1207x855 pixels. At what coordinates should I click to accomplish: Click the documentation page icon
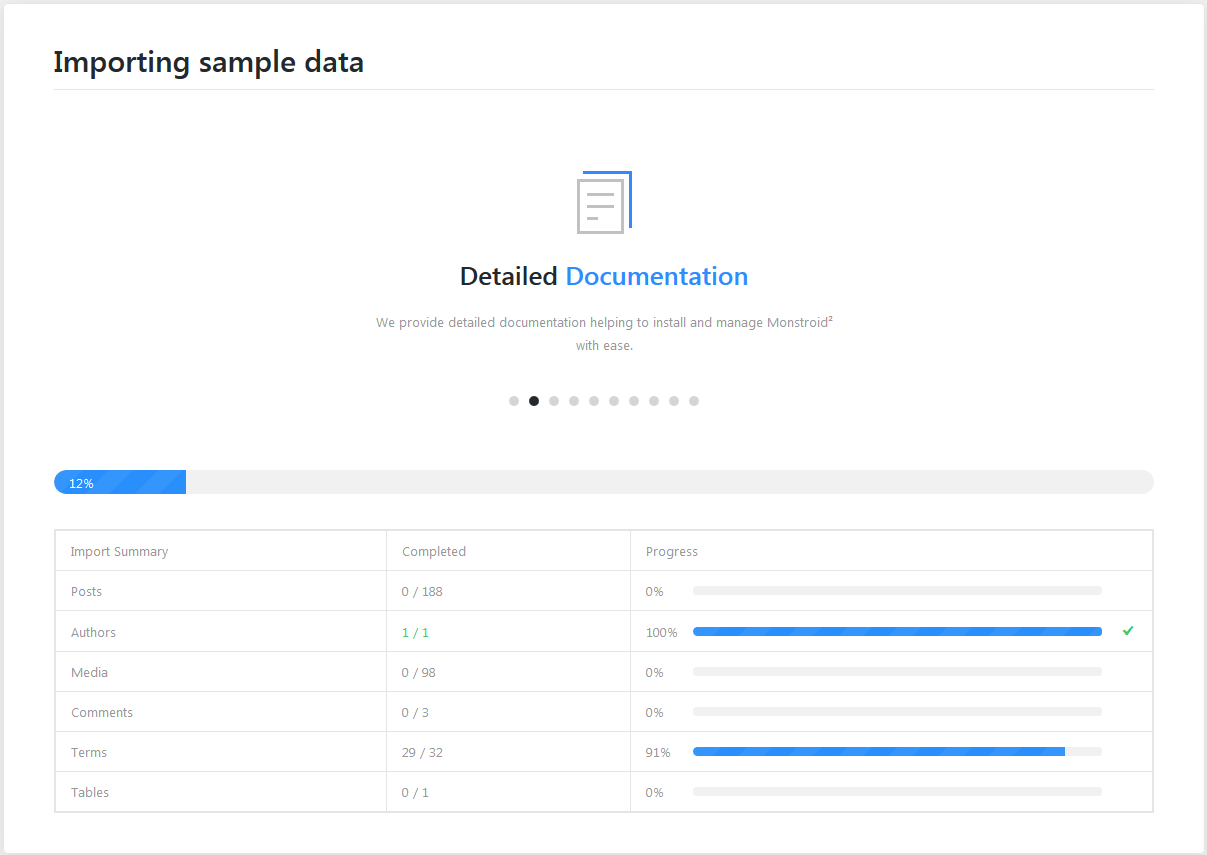(604, 203)
